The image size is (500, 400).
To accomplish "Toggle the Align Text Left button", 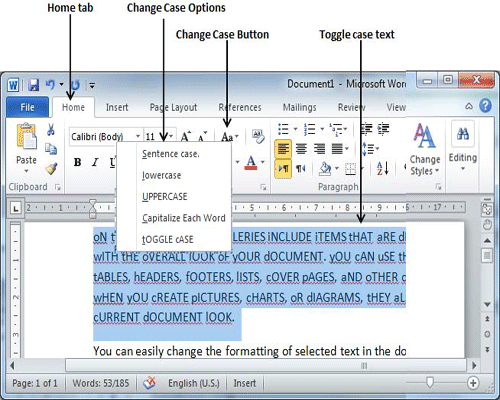I will tap(283, 148).
